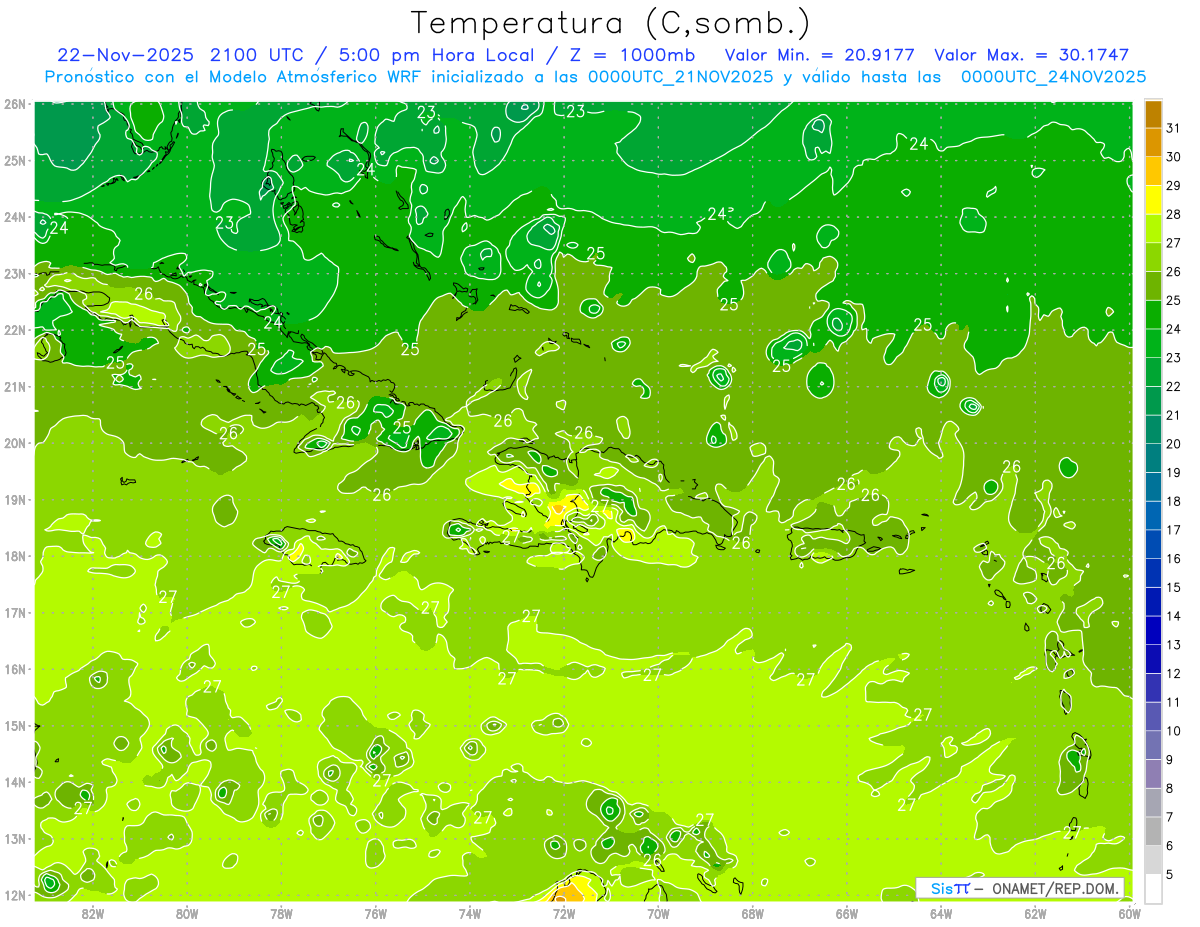Click the 74W longitude axis label
The width and height of the screenshot is (1200, 927).
(x=470, y=912)
